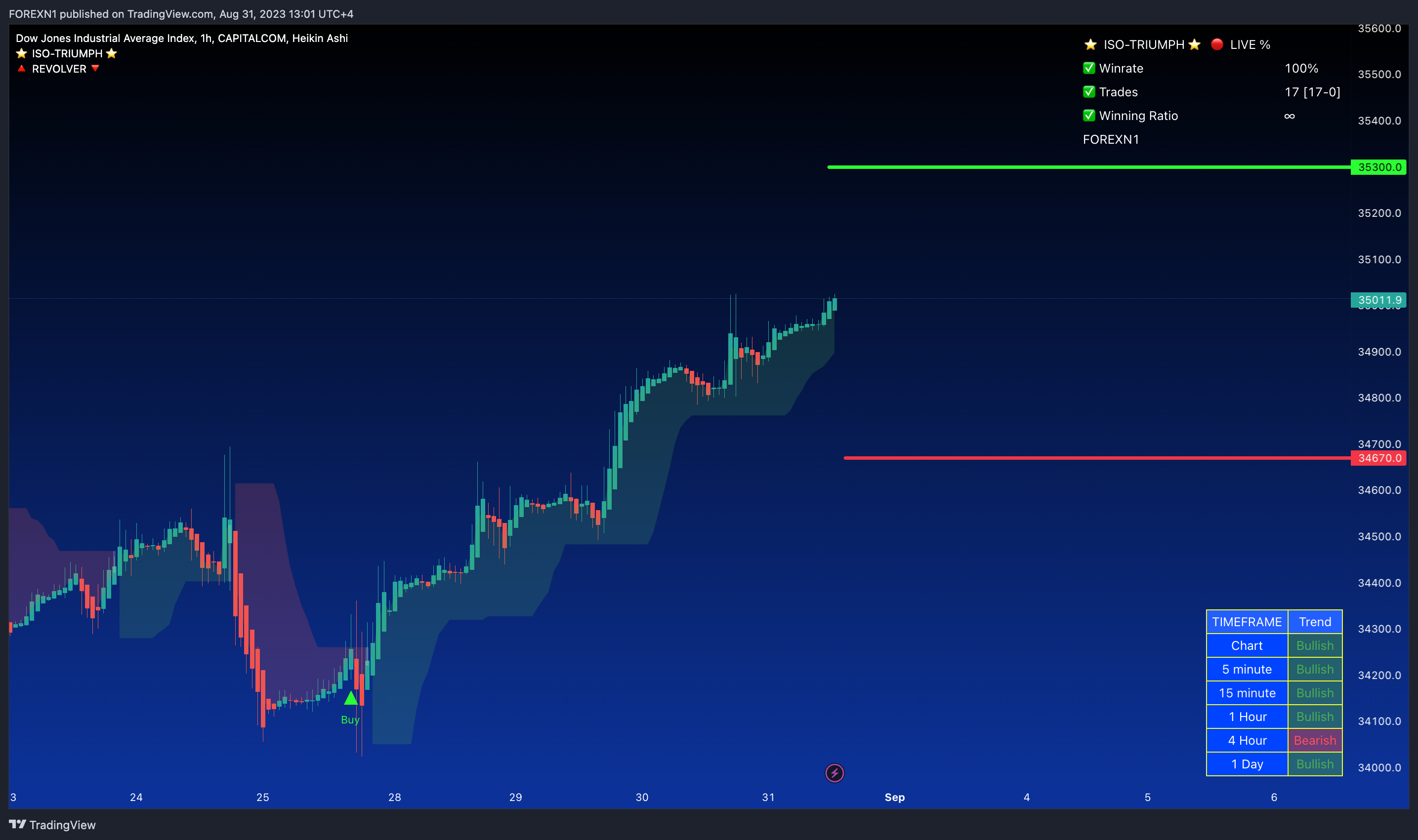Click the ISO-TRIUMPH indicator legend text
1418x840 pixels.
tap(67, 53)
